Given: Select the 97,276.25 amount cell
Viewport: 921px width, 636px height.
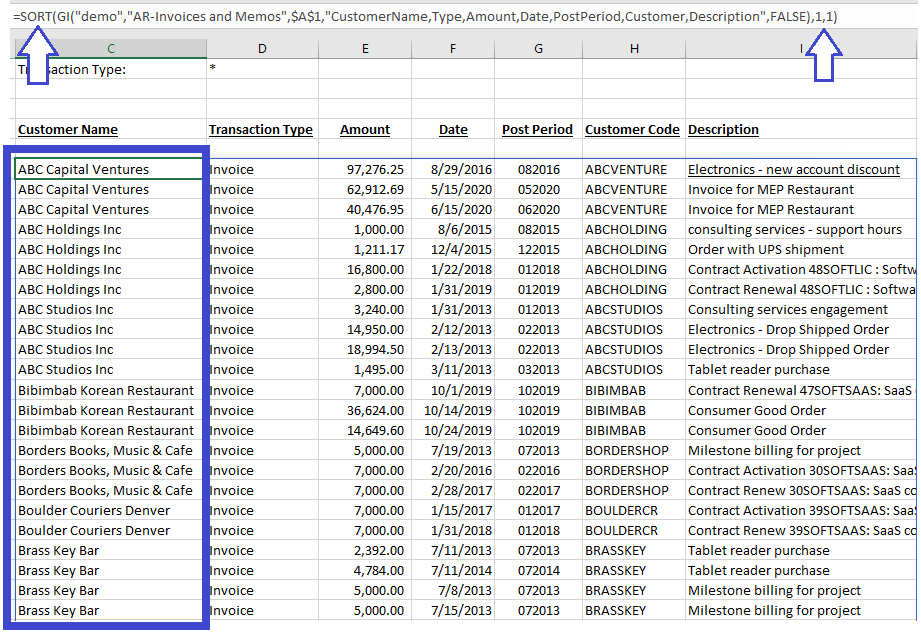Looking at the screenshot, I should point(365,170).
